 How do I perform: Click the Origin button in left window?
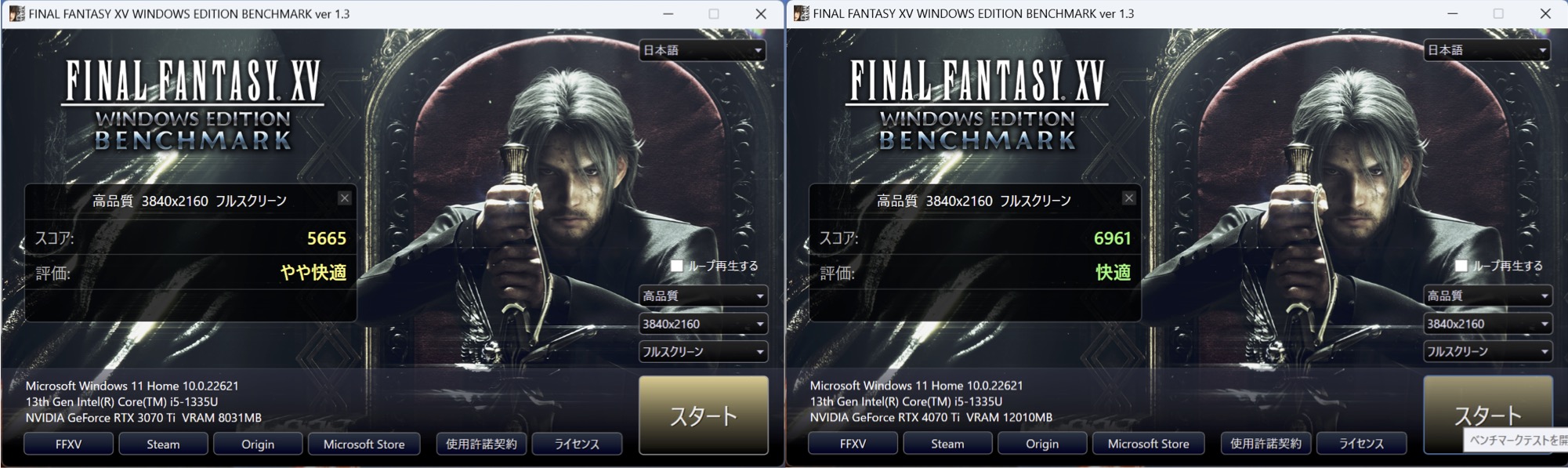pyautogui.click(x=258, y=444)
